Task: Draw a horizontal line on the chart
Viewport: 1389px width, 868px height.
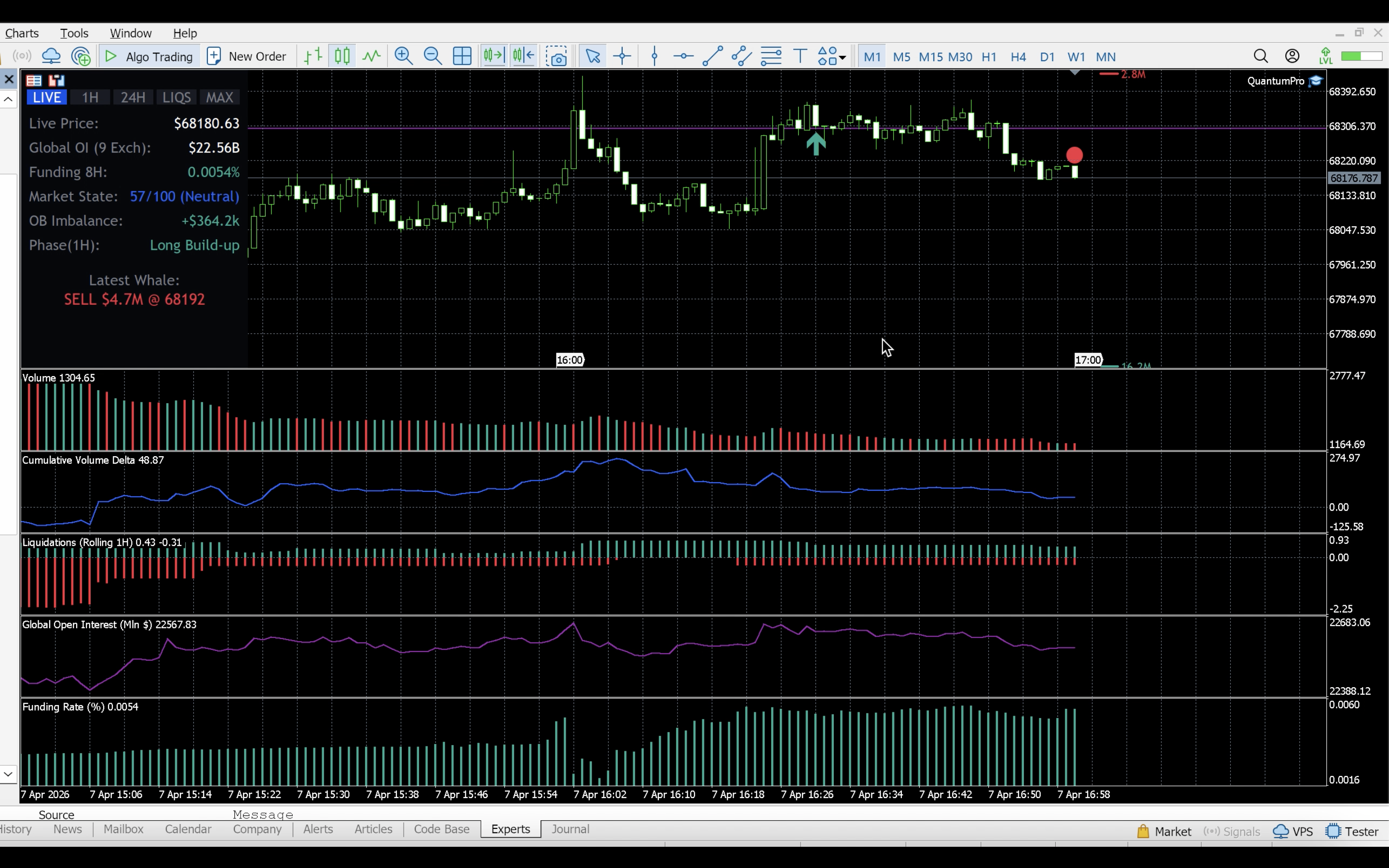Action: point(682,55)
